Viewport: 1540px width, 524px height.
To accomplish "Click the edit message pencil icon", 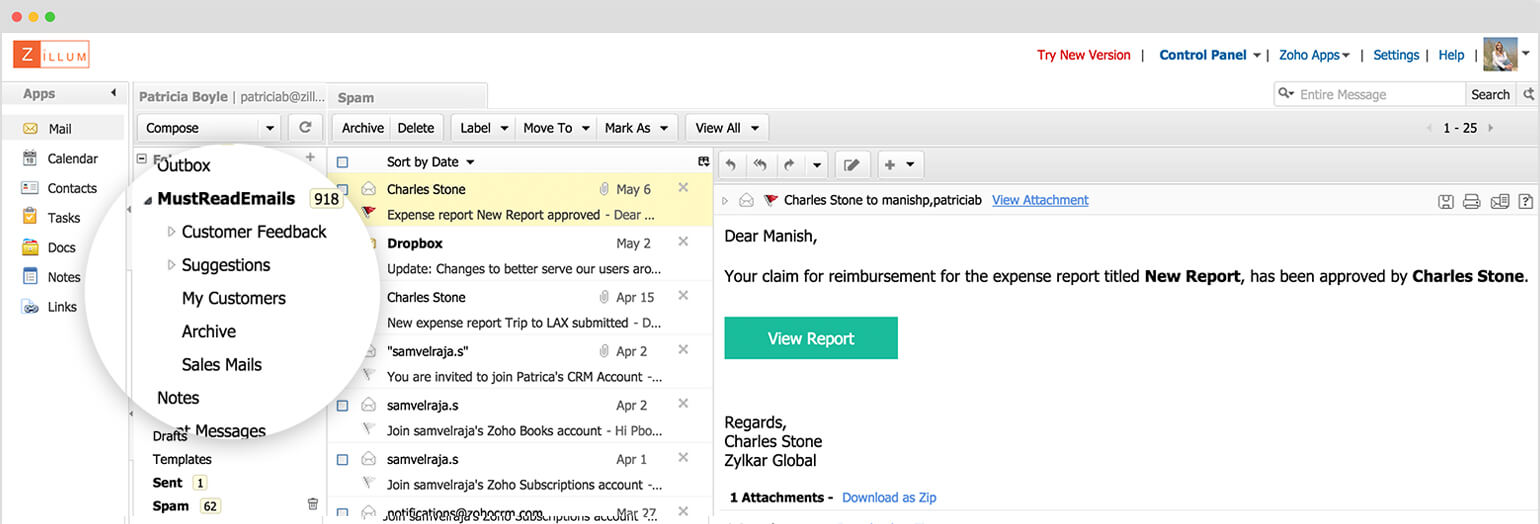I will [x=852, y=165].
